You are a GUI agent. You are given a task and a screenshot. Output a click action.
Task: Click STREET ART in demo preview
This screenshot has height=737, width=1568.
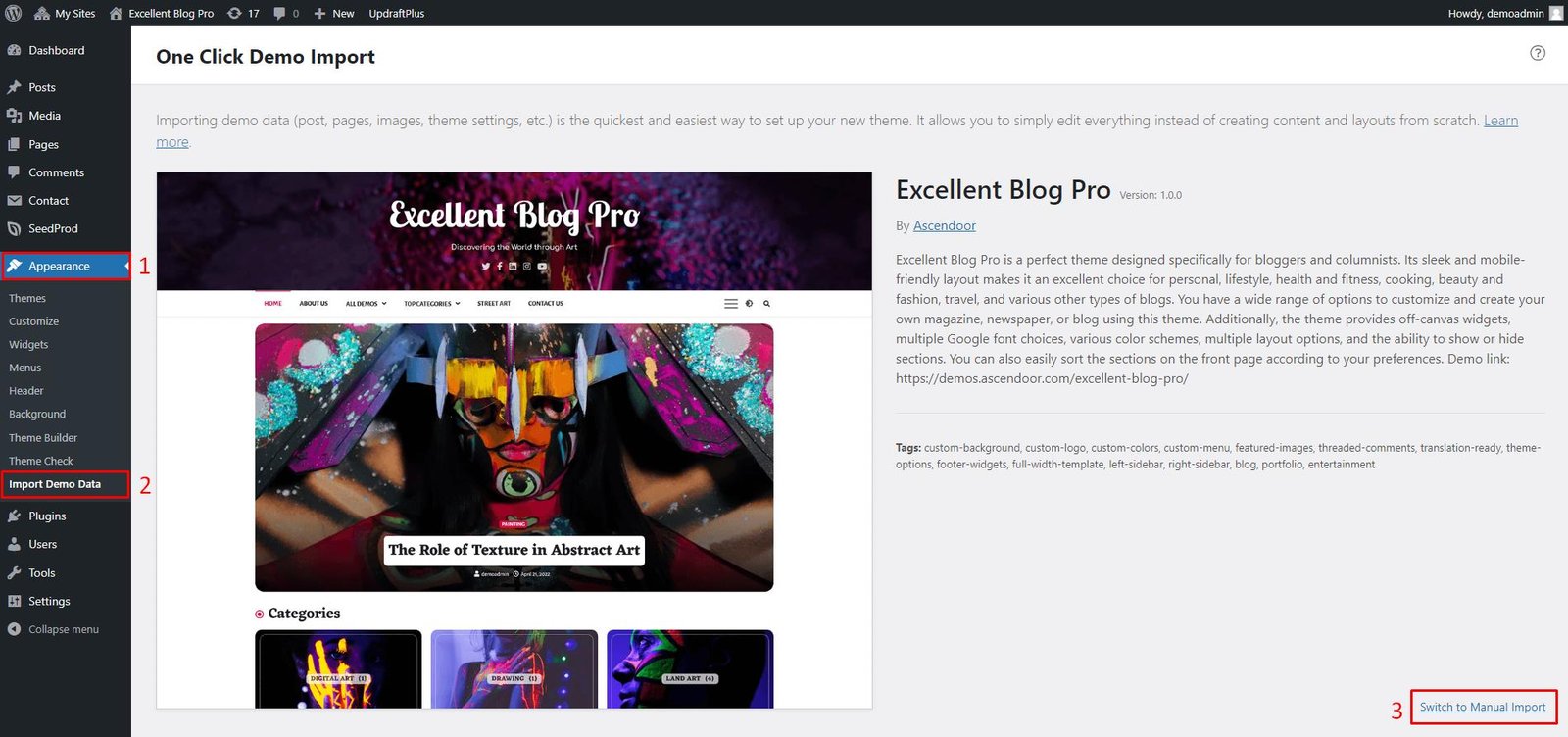[x=494, y=304]
